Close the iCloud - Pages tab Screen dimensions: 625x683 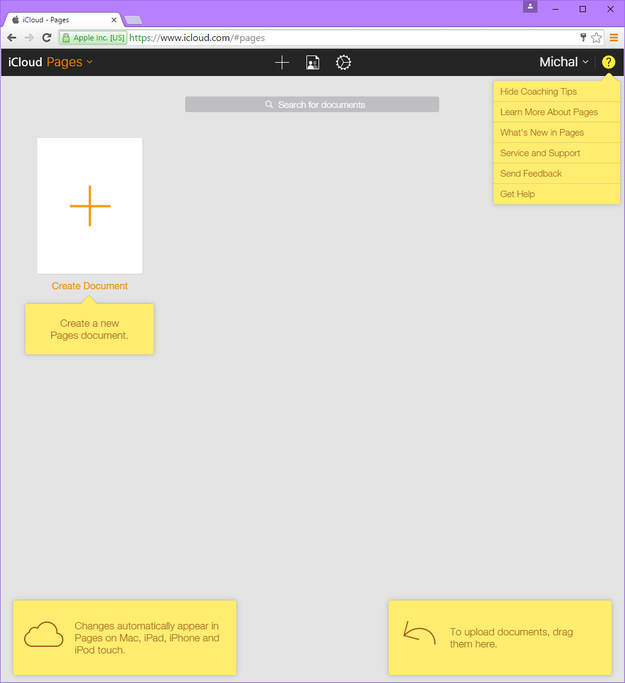pyautogui.click(x=114, y=20)
